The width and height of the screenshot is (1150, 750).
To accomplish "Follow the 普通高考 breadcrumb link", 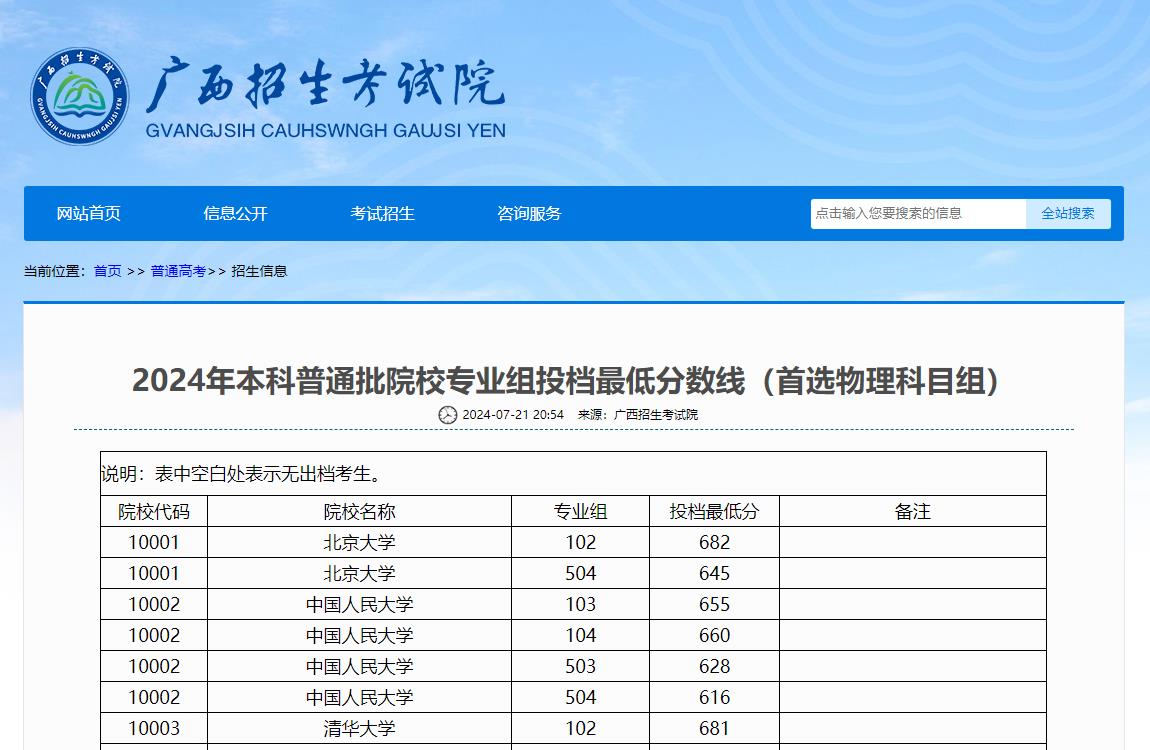I will tap(178, 271).
